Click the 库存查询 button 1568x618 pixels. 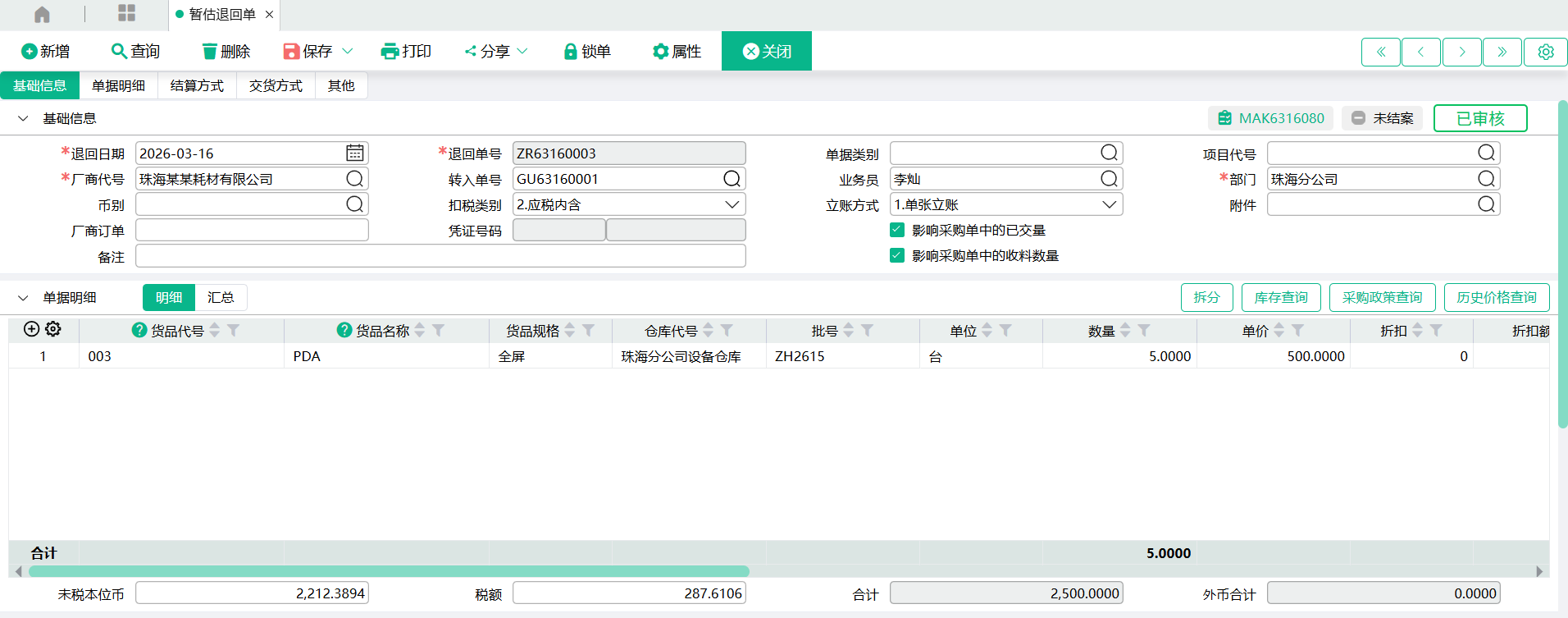pyautogui.click(x=1280, y=298)
